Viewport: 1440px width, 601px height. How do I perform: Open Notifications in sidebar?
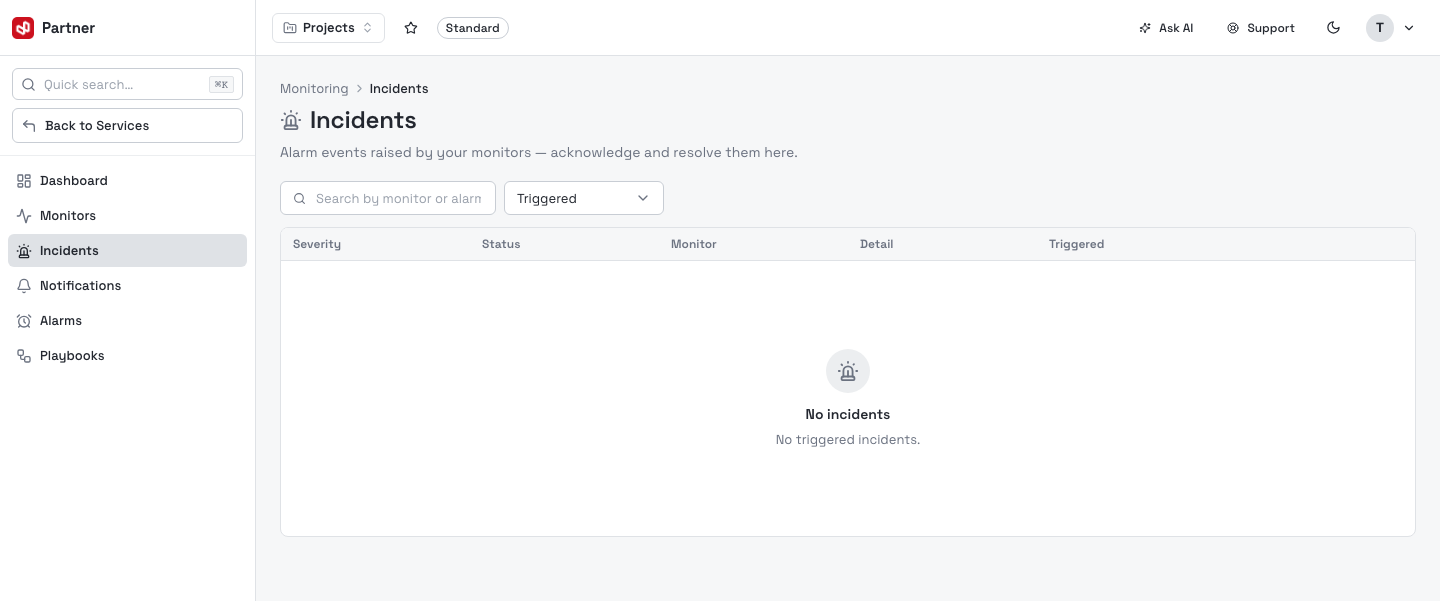(127, 286)
